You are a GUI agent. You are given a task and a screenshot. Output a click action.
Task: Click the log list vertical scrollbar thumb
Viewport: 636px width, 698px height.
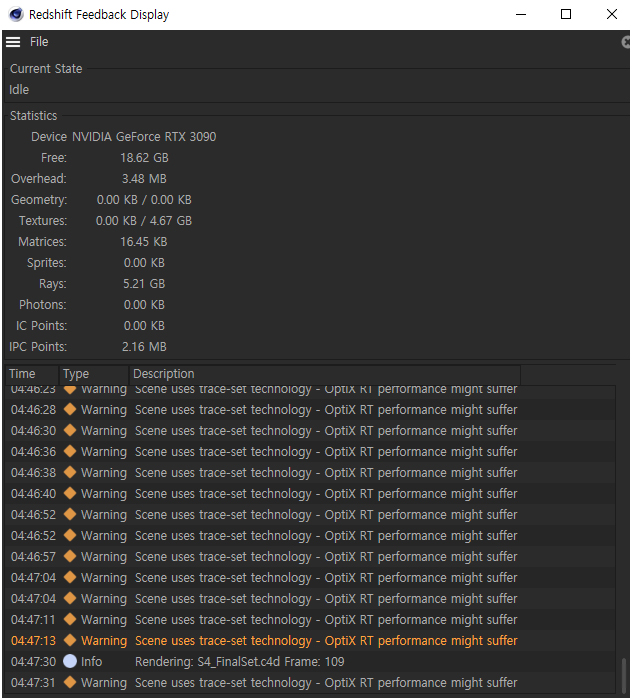pyautogui.click(x=623, y=675)
